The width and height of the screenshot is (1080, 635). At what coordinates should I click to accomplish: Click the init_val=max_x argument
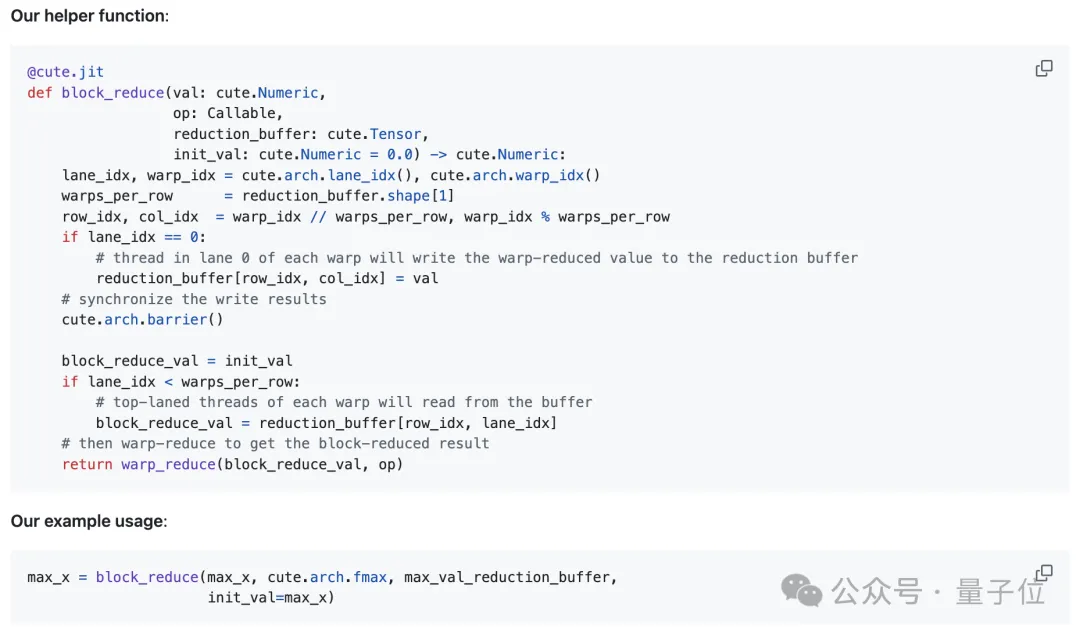[x=271, y=598]
